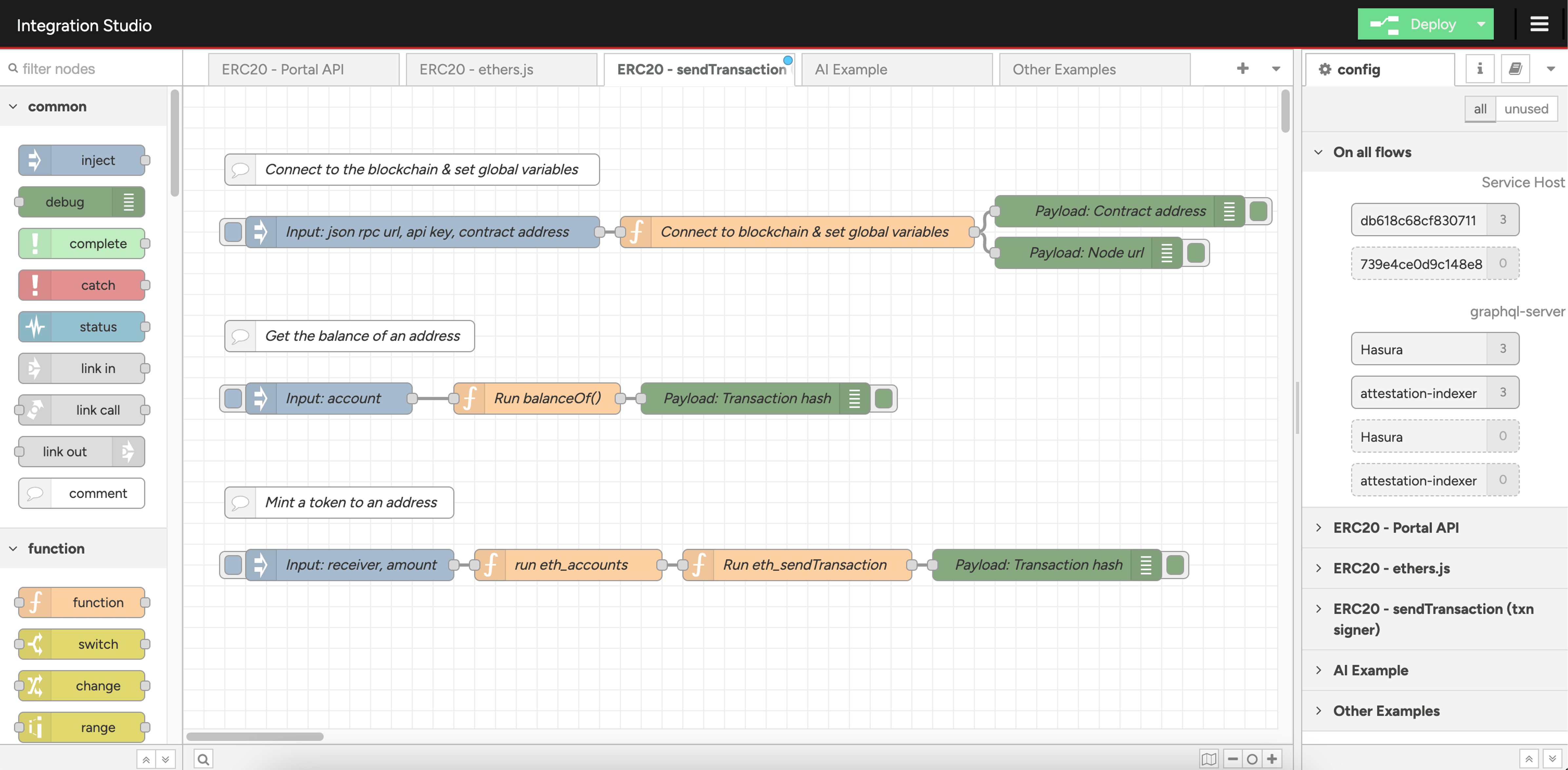Viewport: 1568px width, 770px height.
Task: Switch to the AI Example tab
Action: click(x=851, y=69)
